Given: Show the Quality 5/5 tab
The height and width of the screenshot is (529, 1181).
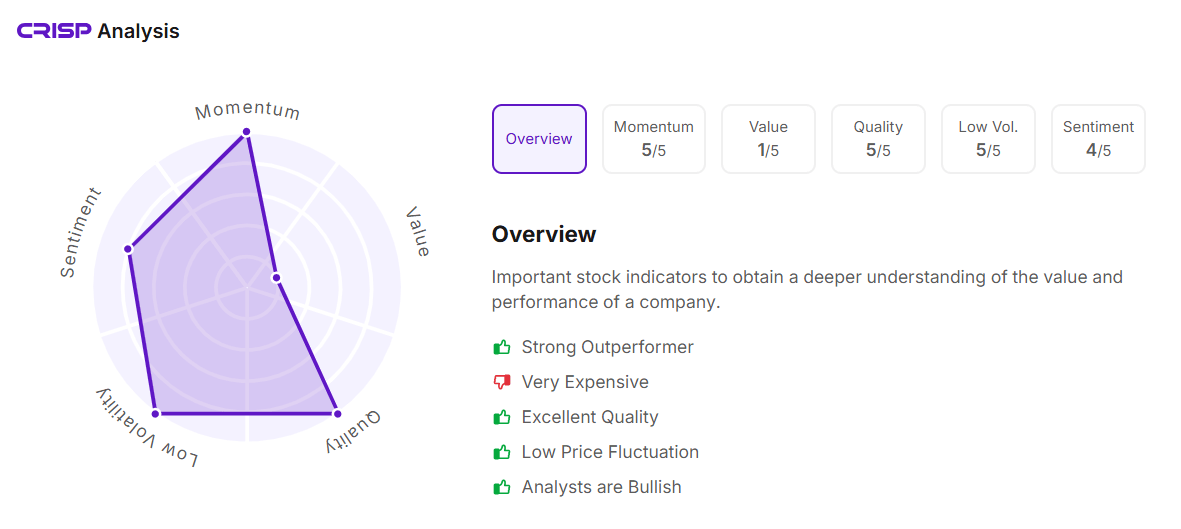Looking at the screenshot, I should [x=878, y=139].
